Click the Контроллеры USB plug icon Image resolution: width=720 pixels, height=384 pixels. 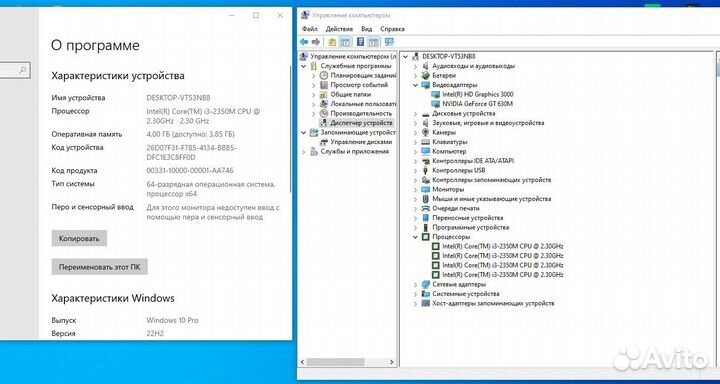click(x=426, y=170)
